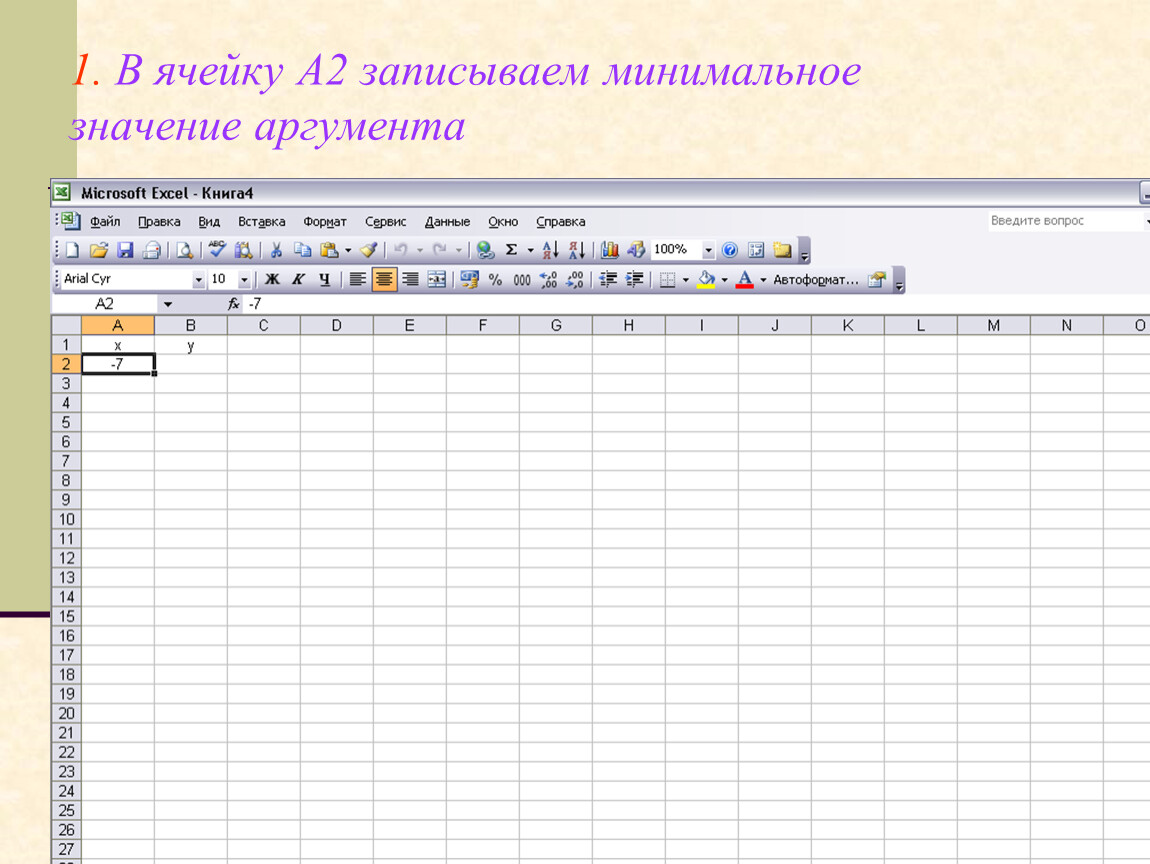The height and width of the screenshot is (864, 1150).
Task: Open the Формат menu
Action: point(325,222)
